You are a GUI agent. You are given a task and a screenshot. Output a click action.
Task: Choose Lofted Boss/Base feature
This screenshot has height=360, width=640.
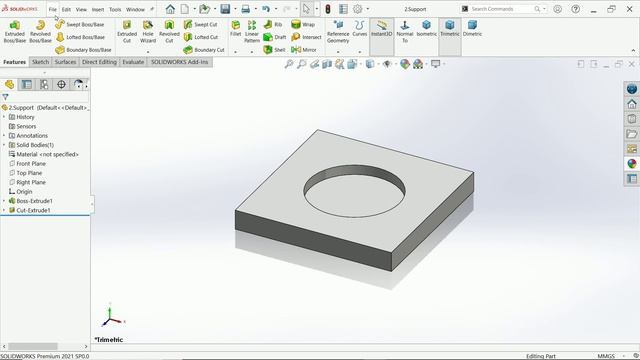[80, 37]
